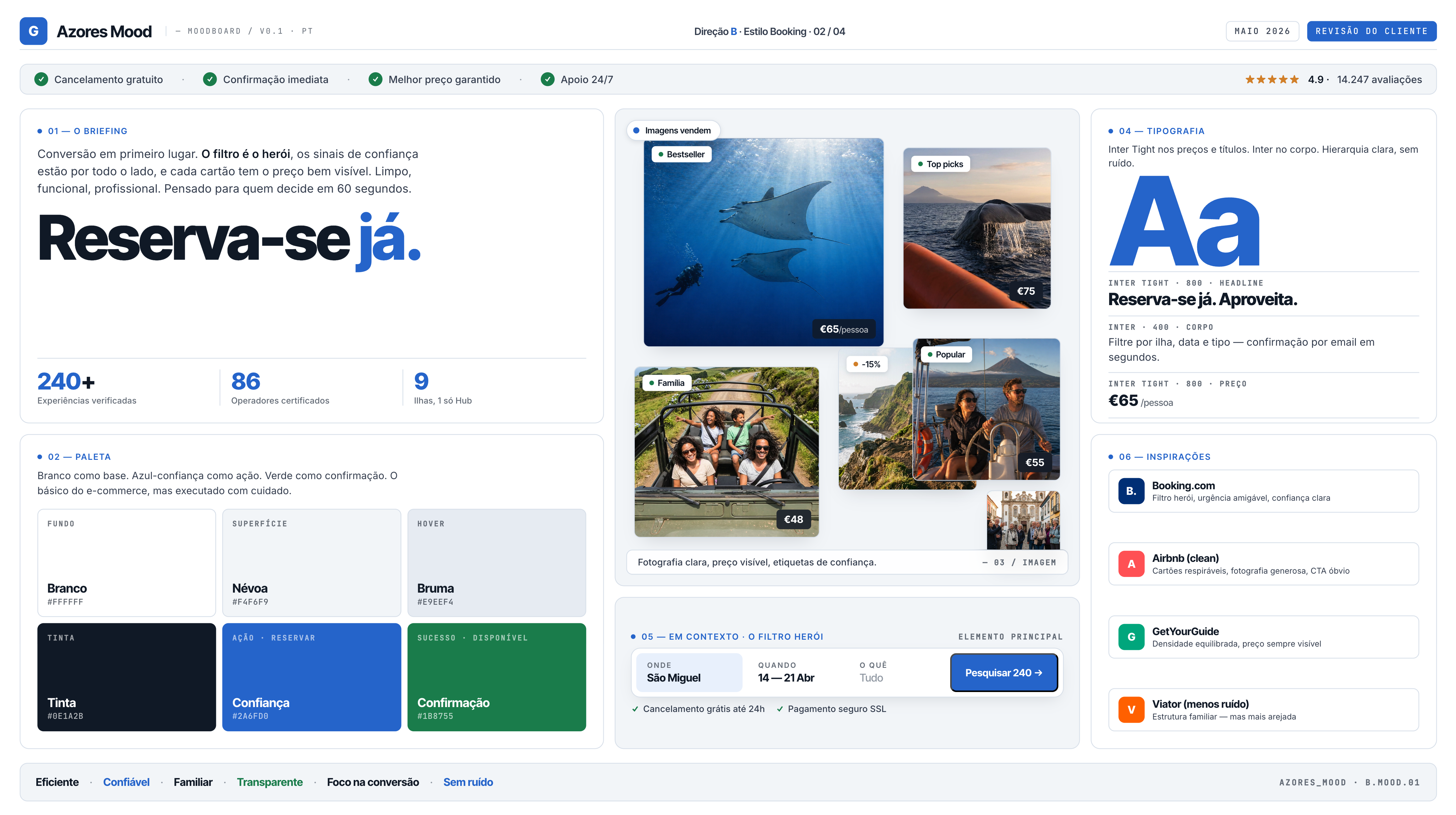This screenshot has height=815, width=1456.
Task: Click the €48 price badge
Action: [793, 519]
